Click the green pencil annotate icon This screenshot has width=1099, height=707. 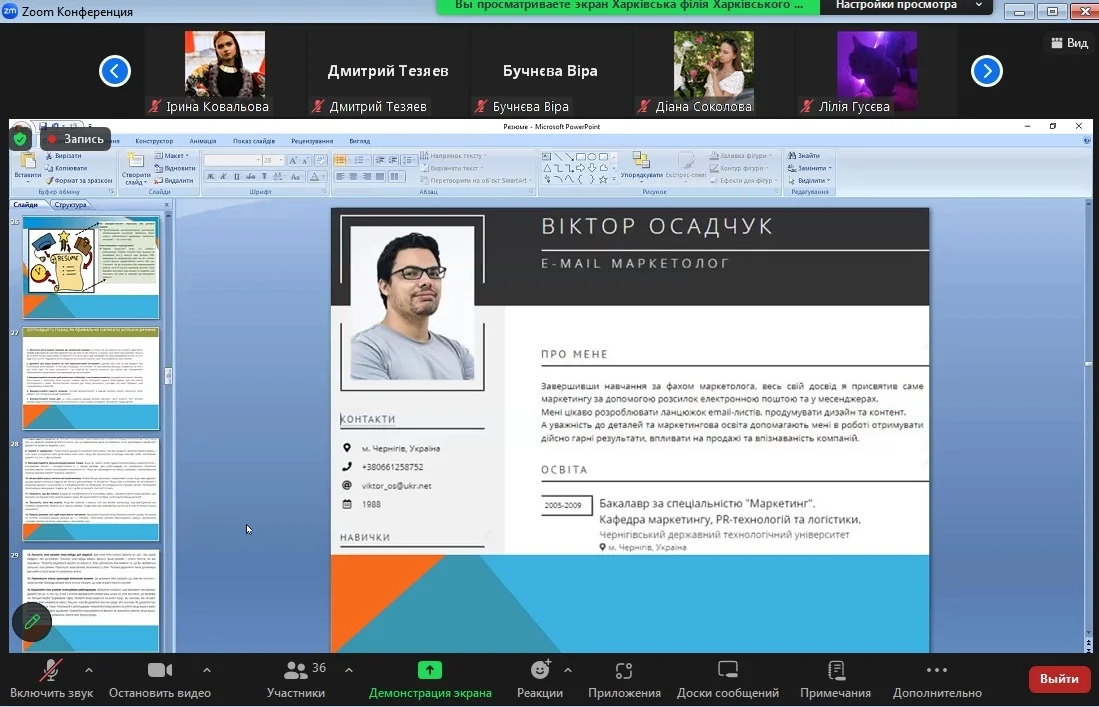[x=32, y=622]
